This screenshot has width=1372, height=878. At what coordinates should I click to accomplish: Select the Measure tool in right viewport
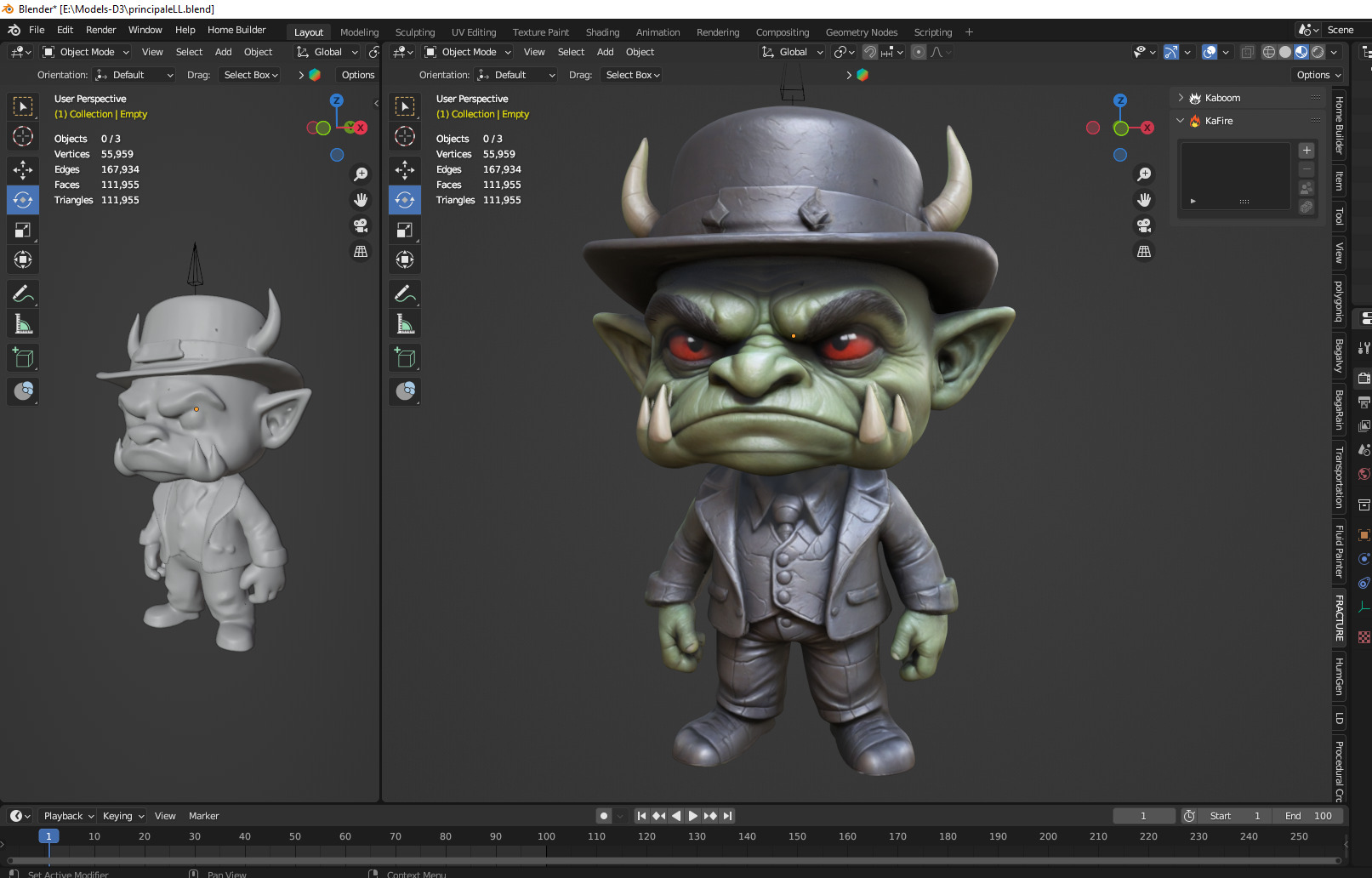point(405,324)
